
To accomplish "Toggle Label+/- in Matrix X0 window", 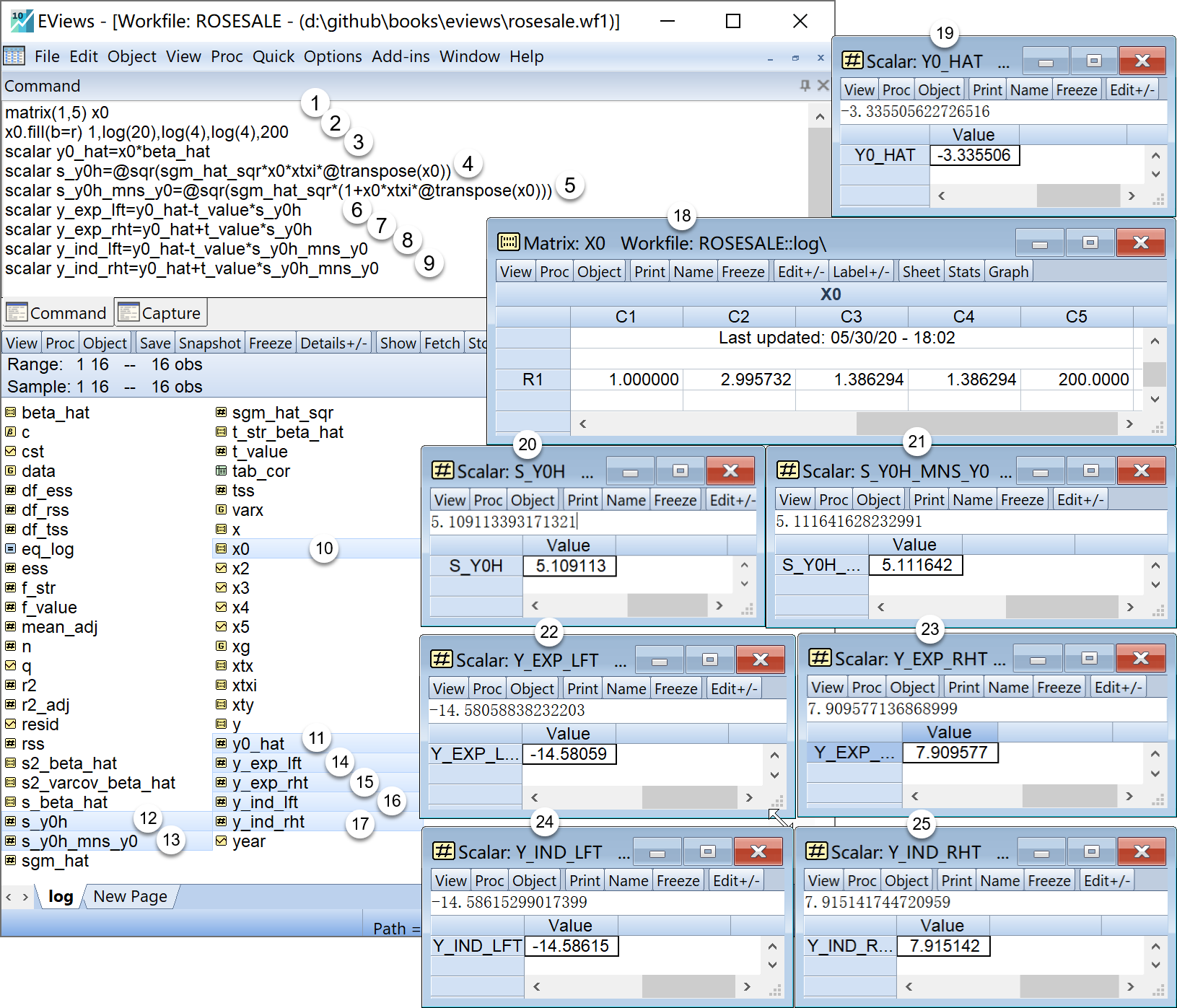I will pyautogui.click(x=860, y=272).
